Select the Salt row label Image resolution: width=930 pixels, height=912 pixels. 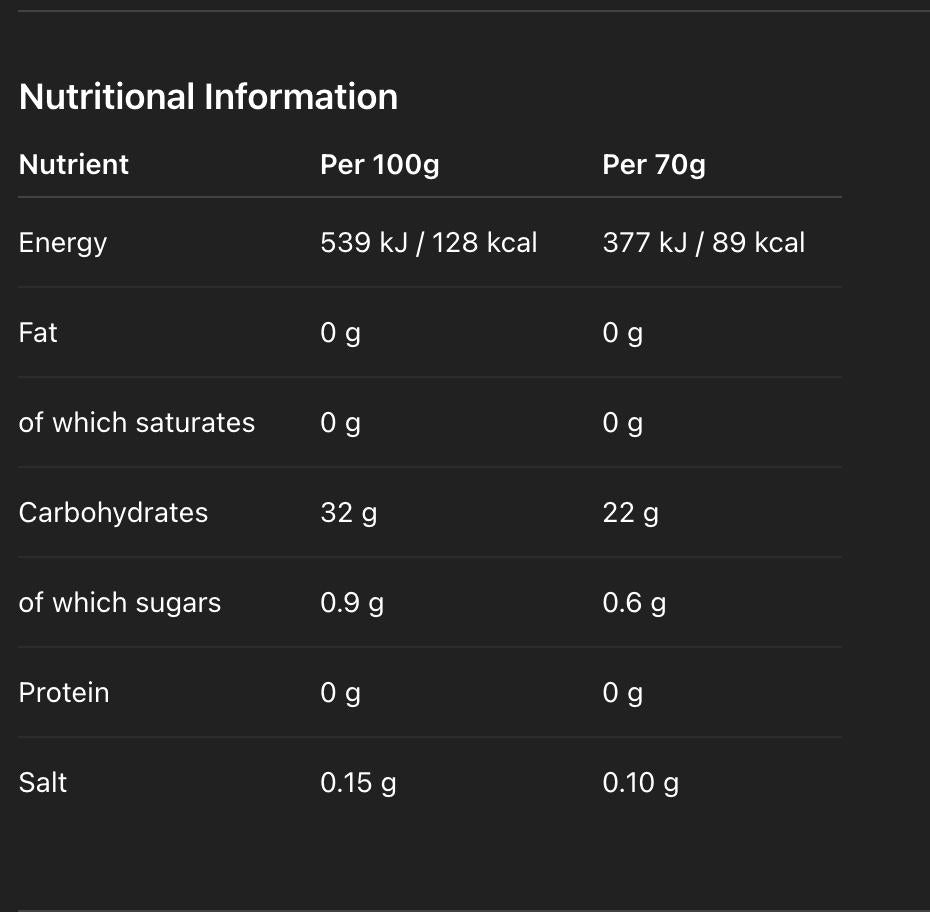43,783
